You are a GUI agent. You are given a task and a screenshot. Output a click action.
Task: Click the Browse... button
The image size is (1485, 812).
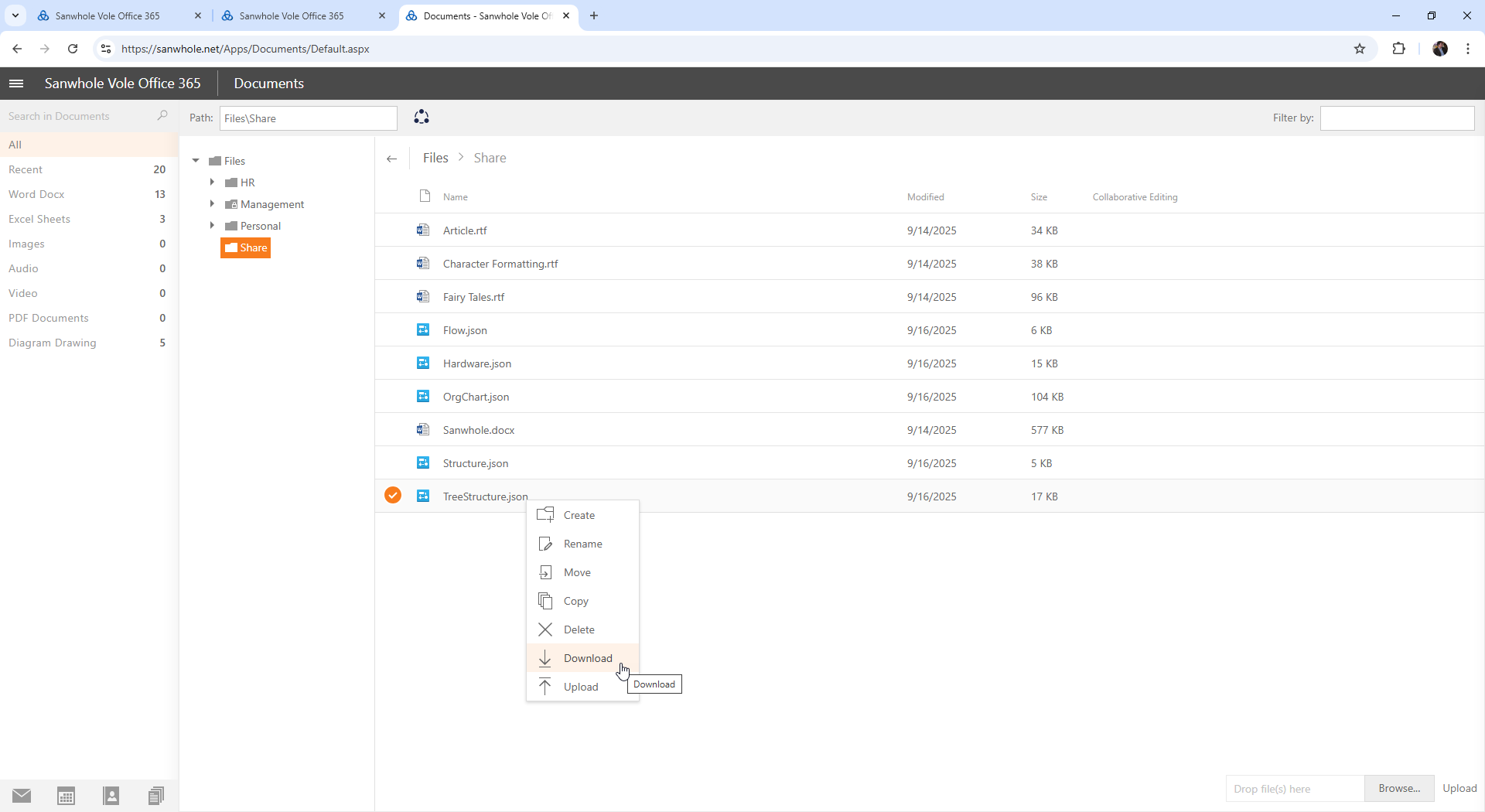pyautogui.click(x=1398, y=788)
